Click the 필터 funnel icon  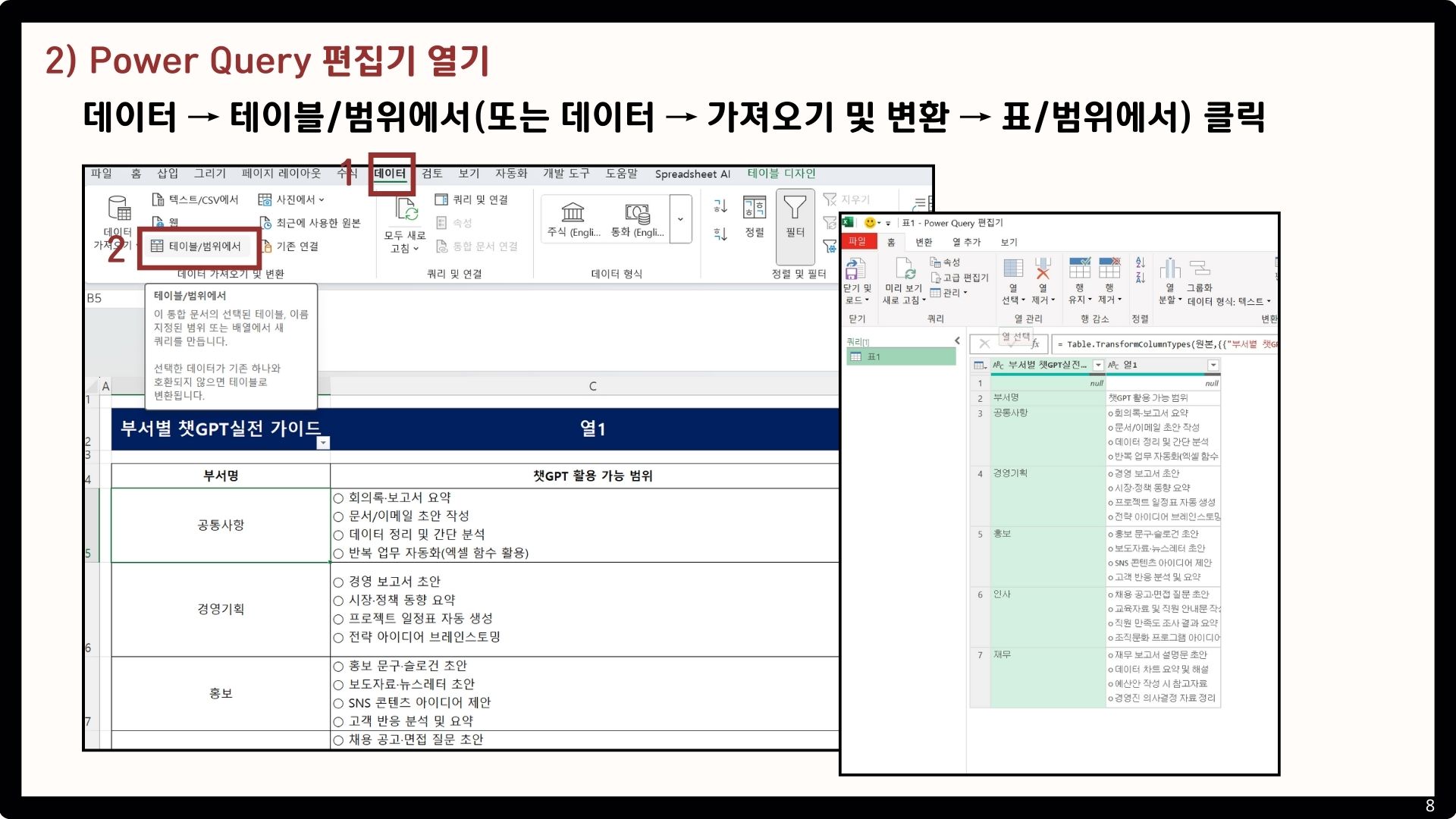[795, 208]
